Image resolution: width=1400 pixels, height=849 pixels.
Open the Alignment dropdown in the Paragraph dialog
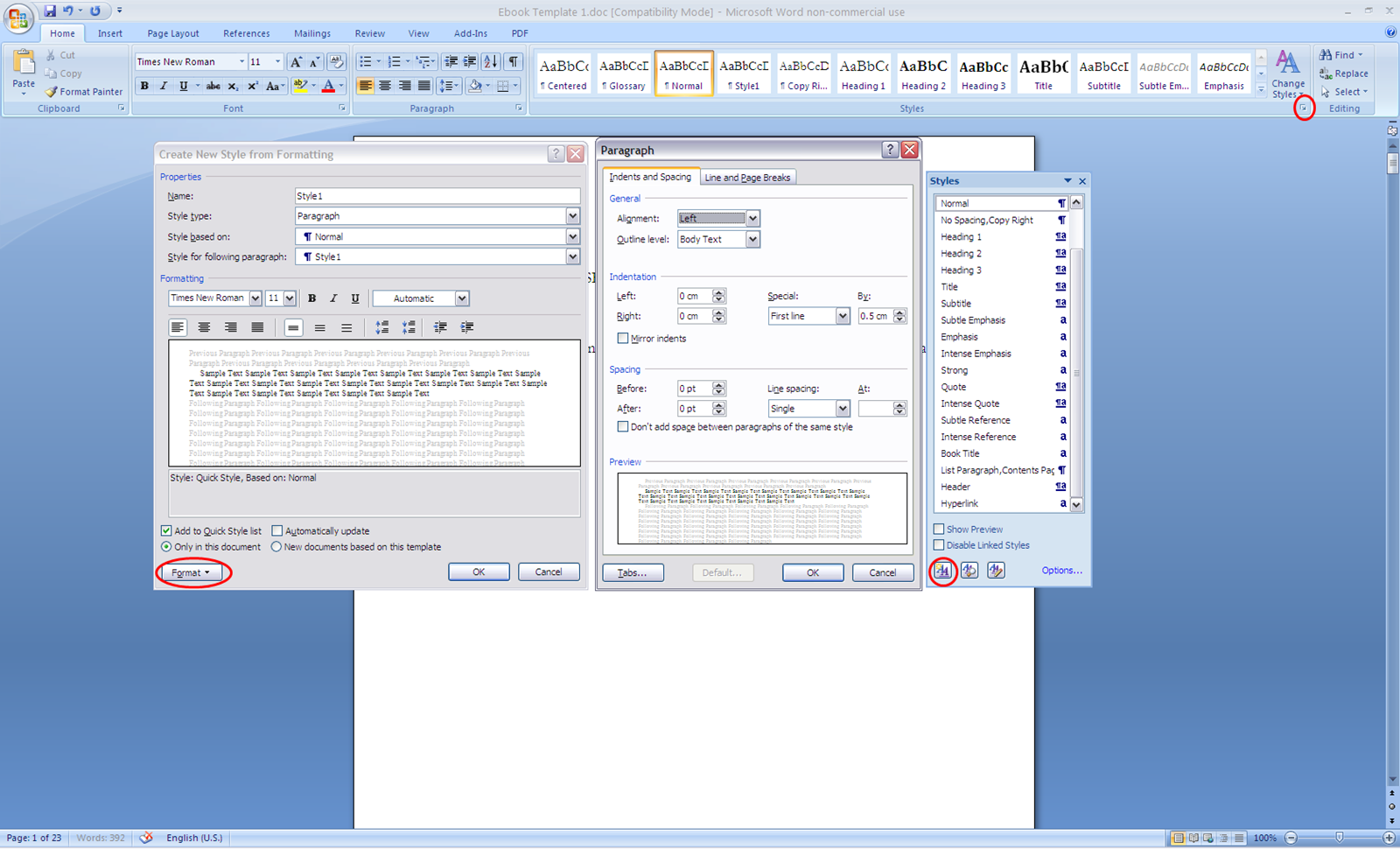tap(752, 218)
